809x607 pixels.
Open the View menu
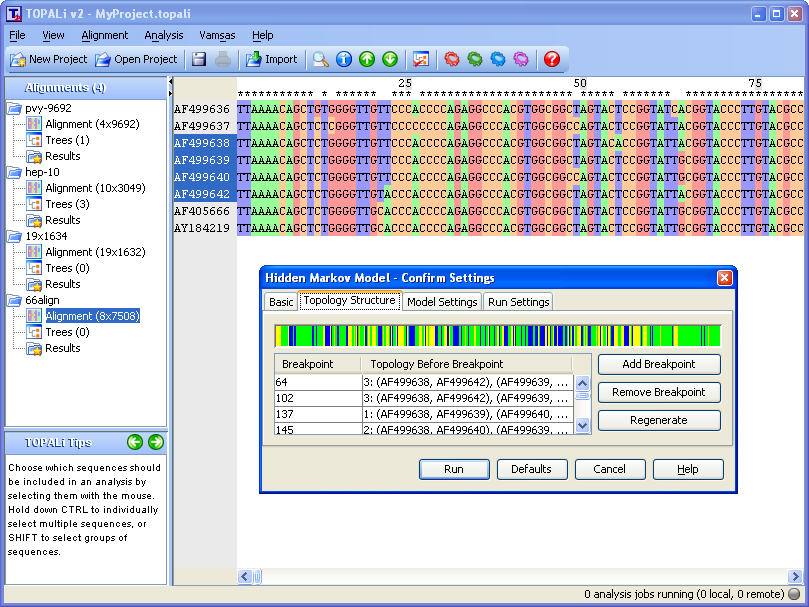pos(53,35)
